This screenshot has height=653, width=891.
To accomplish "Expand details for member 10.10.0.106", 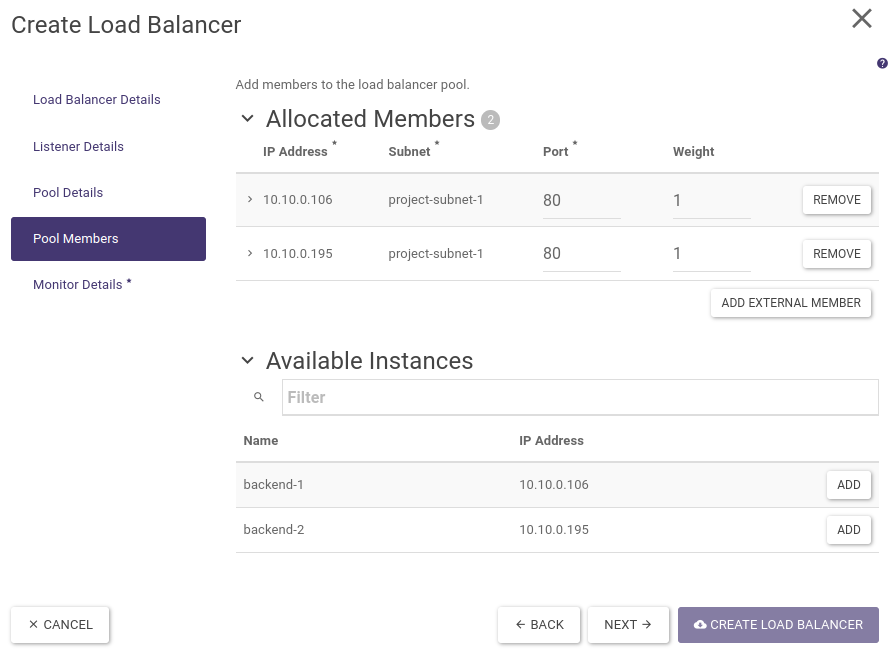I will pyautogui.click(x=250, y=200).
